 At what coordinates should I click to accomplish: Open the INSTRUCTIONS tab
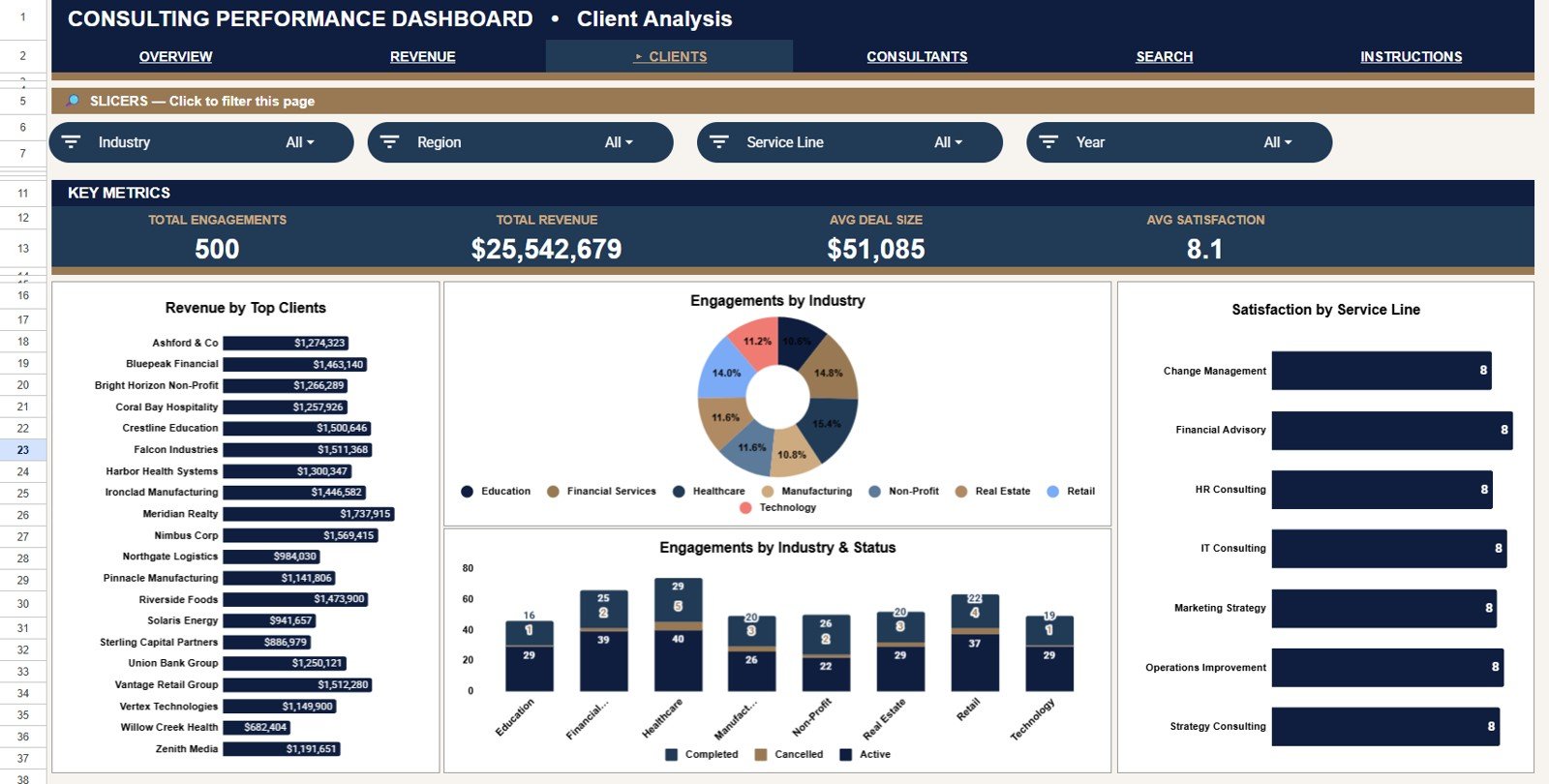[1412, 57]
